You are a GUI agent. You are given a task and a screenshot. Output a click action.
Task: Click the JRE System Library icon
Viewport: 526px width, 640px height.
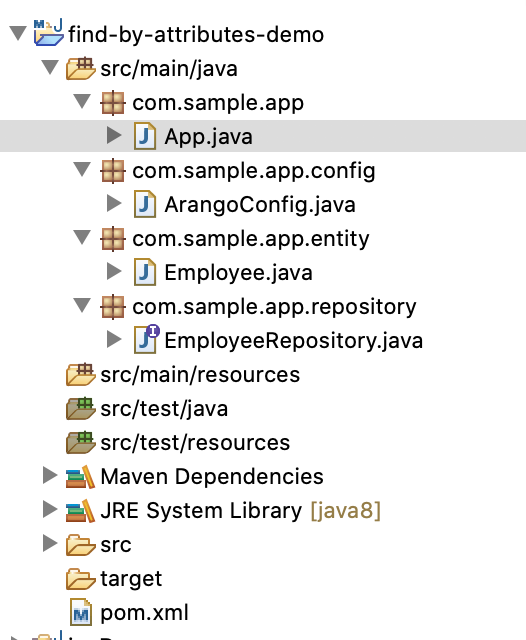(x=80, y=511)
